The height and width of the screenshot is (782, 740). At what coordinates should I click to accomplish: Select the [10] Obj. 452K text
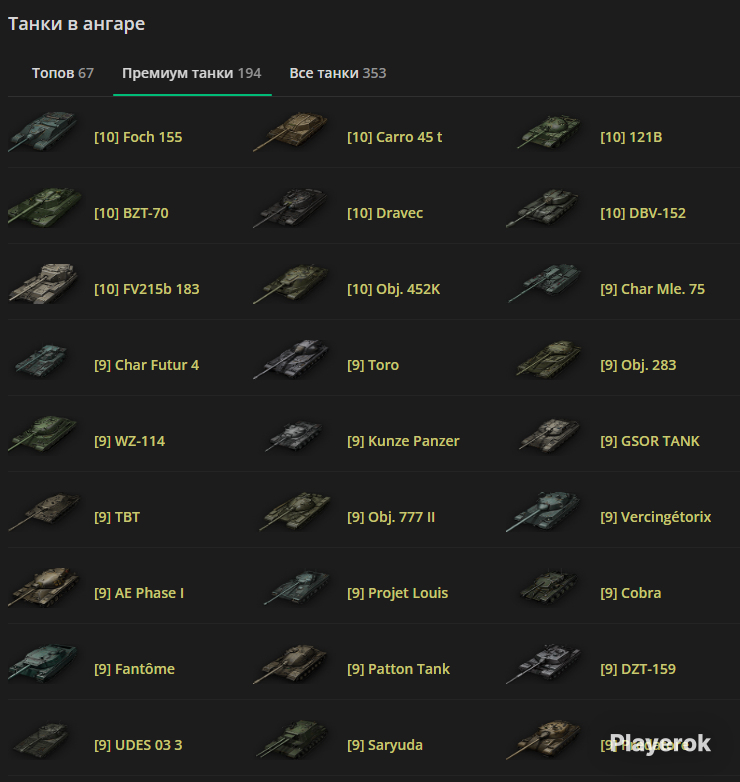(x=393, y=289)
